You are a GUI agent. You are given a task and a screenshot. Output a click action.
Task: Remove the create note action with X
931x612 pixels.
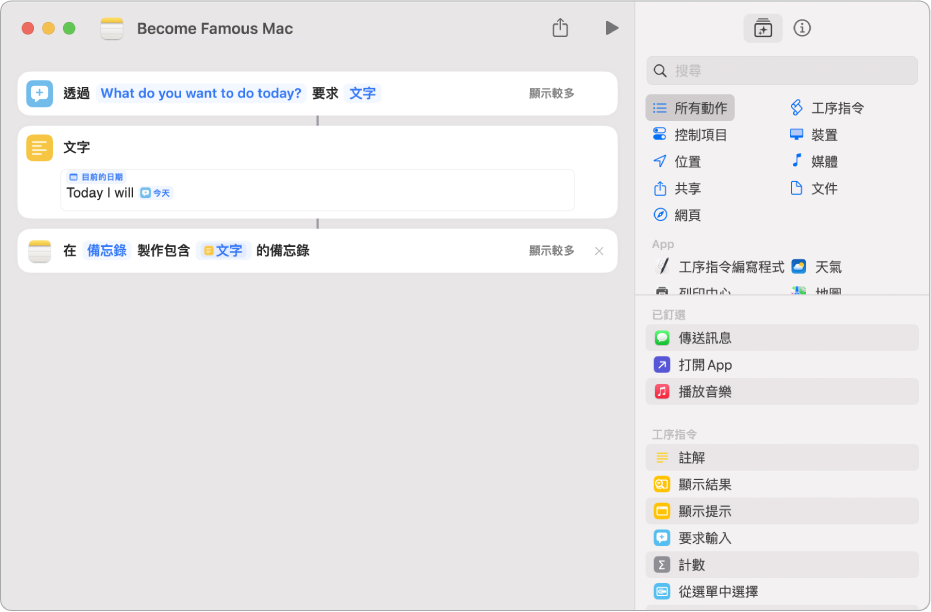(x=599, y=251)
